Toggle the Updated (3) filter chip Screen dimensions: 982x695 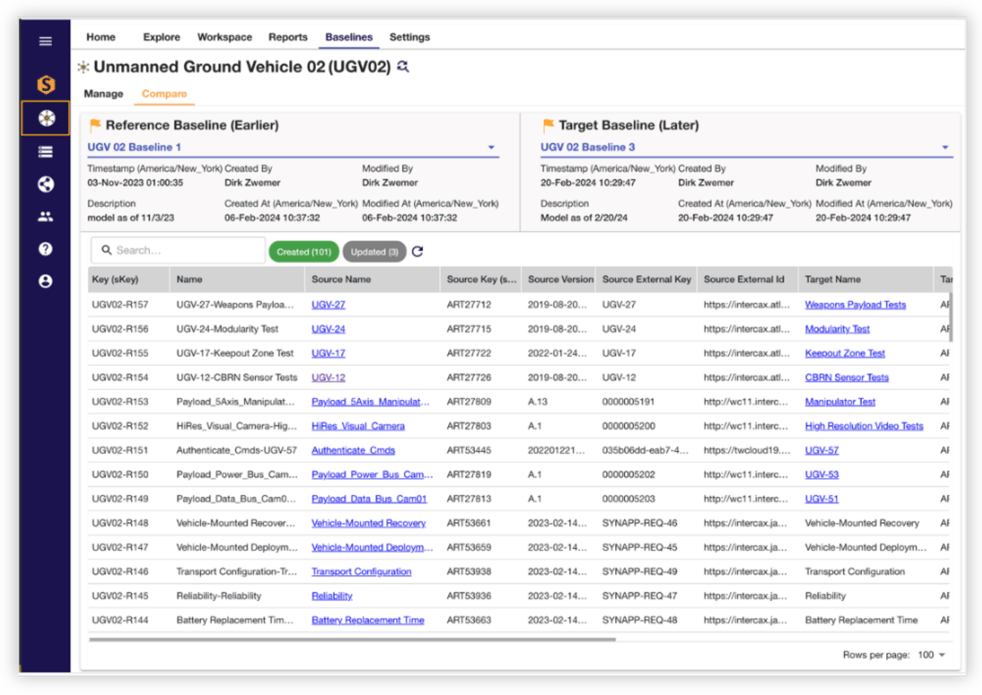coord(375,252)
